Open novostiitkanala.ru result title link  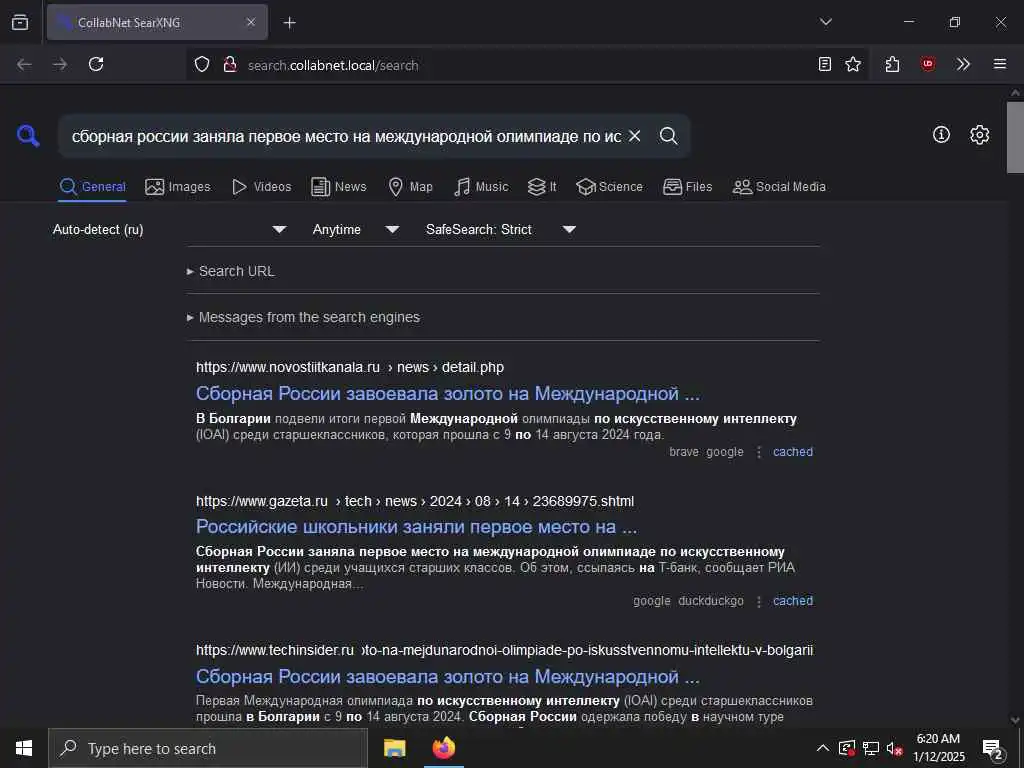pyautogui.click(x=448, y=394)
